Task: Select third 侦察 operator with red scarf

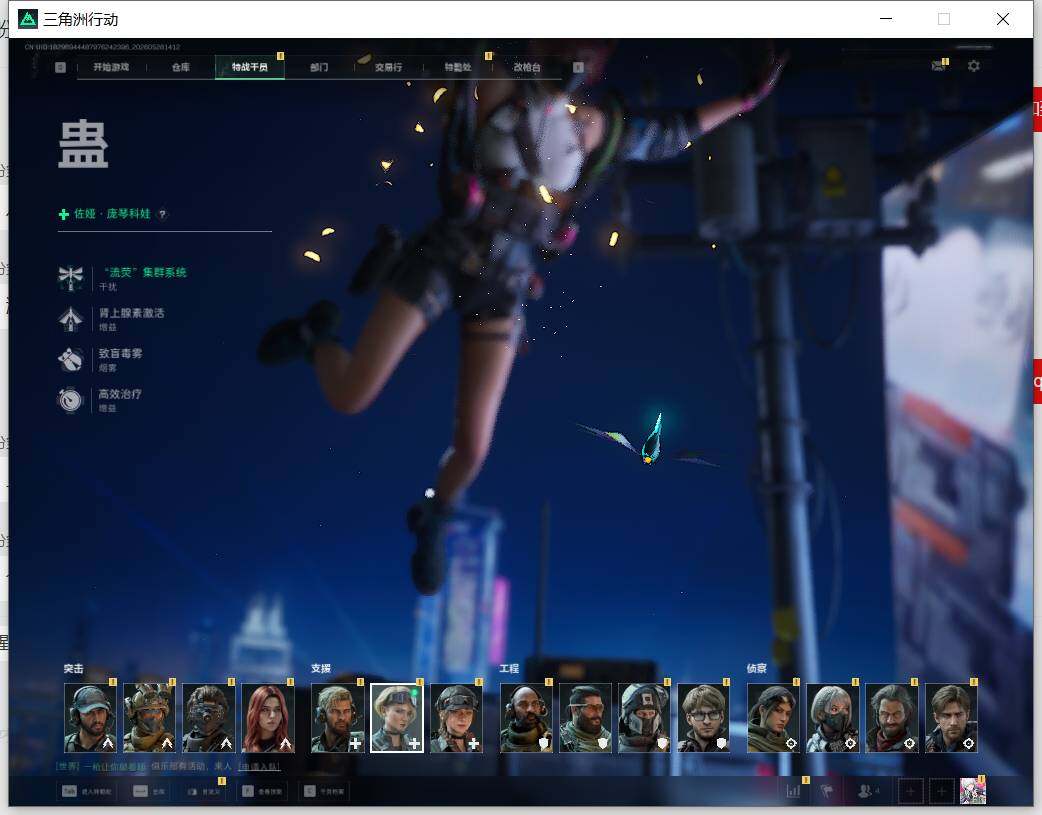Action: point(892,718)
